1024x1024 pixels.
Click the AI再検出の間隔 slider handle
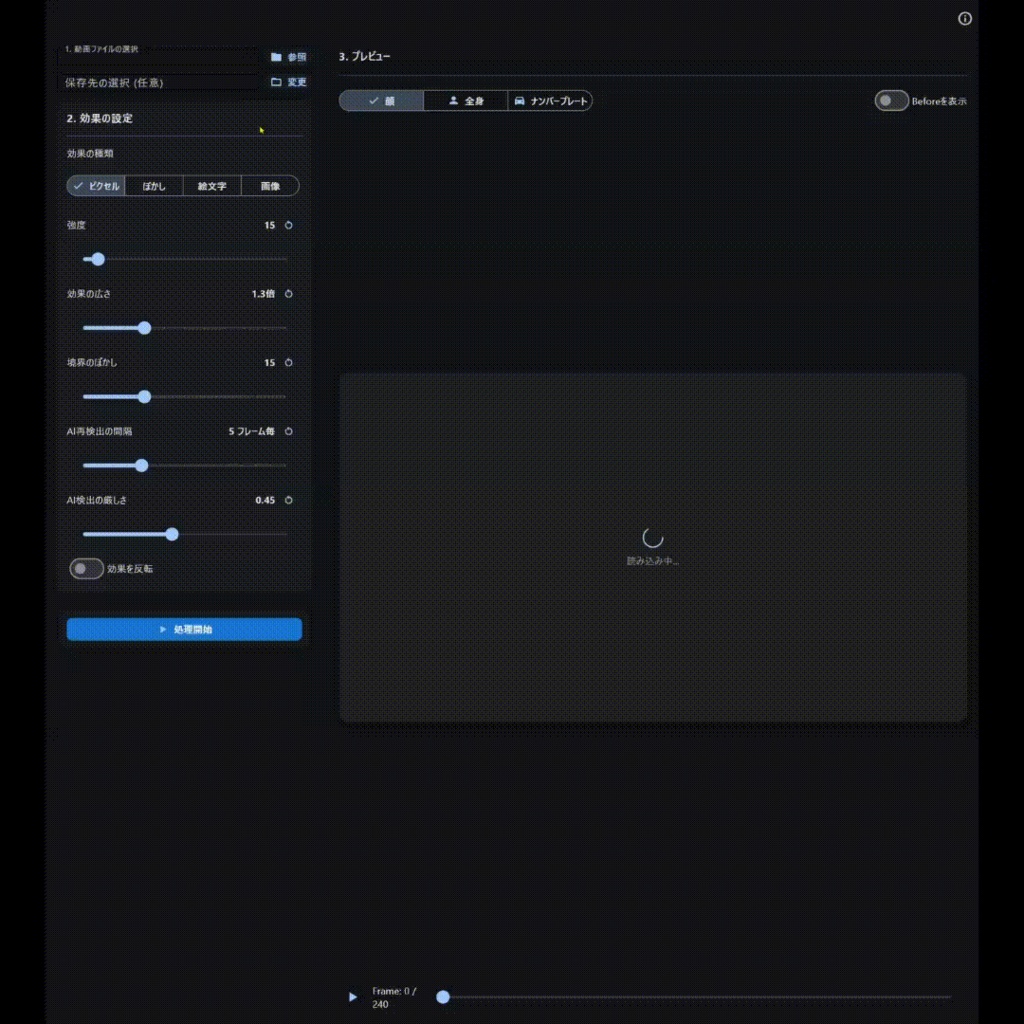pyautogui.click(x=141, y=466)
